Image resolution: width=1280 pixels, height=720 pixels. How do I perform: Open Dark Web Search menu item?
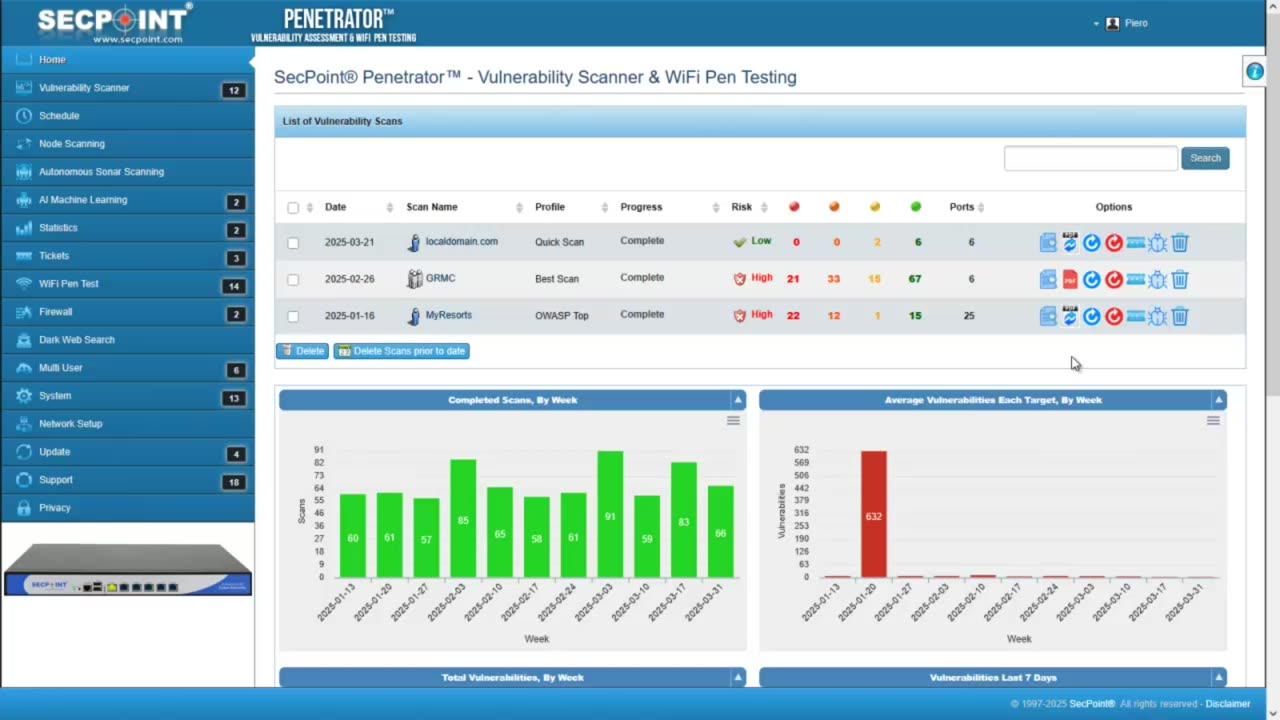tap(127, 340)
